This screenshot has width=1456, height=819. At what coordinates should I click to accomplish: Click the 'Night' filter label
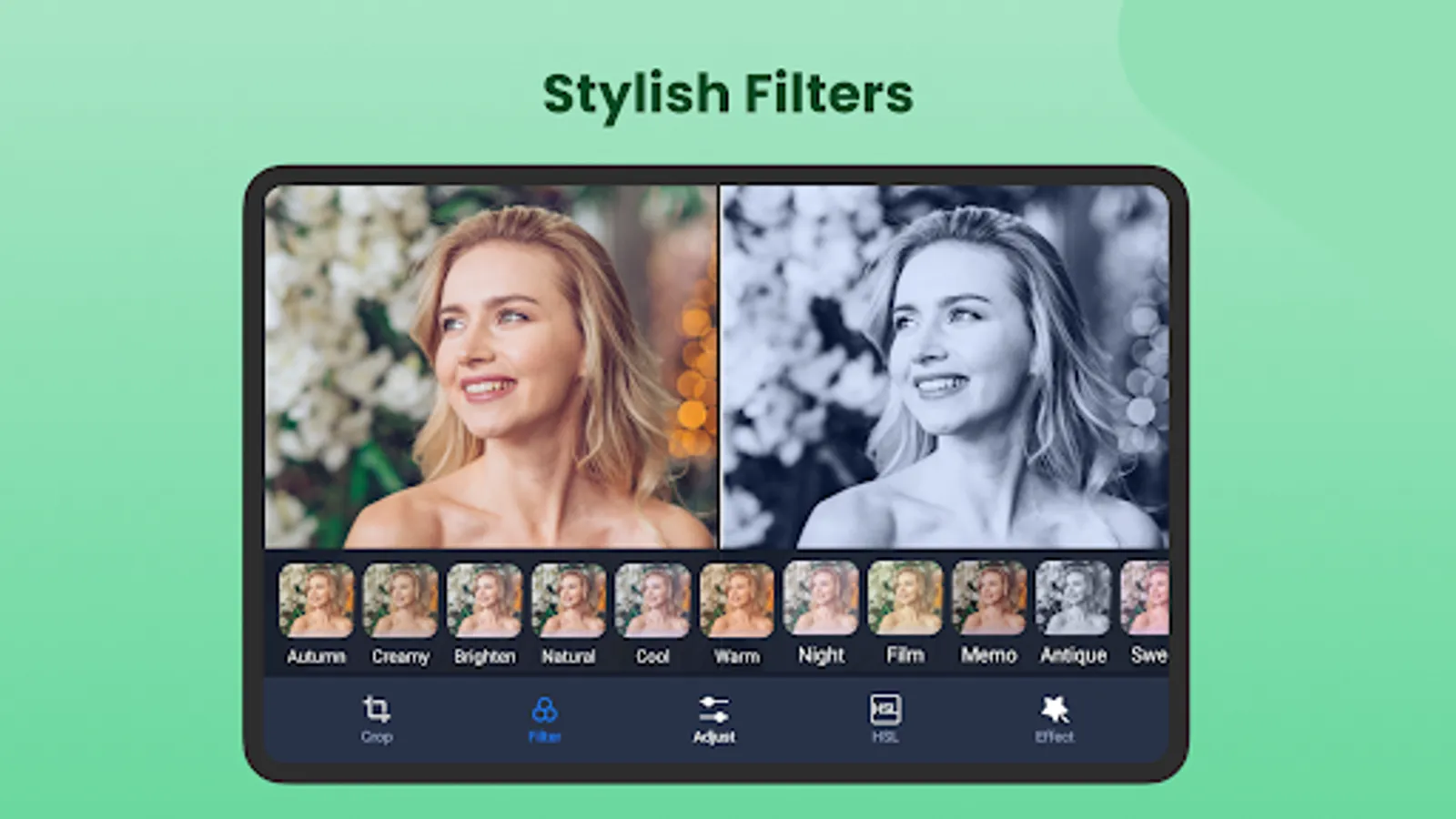[821, 655]
